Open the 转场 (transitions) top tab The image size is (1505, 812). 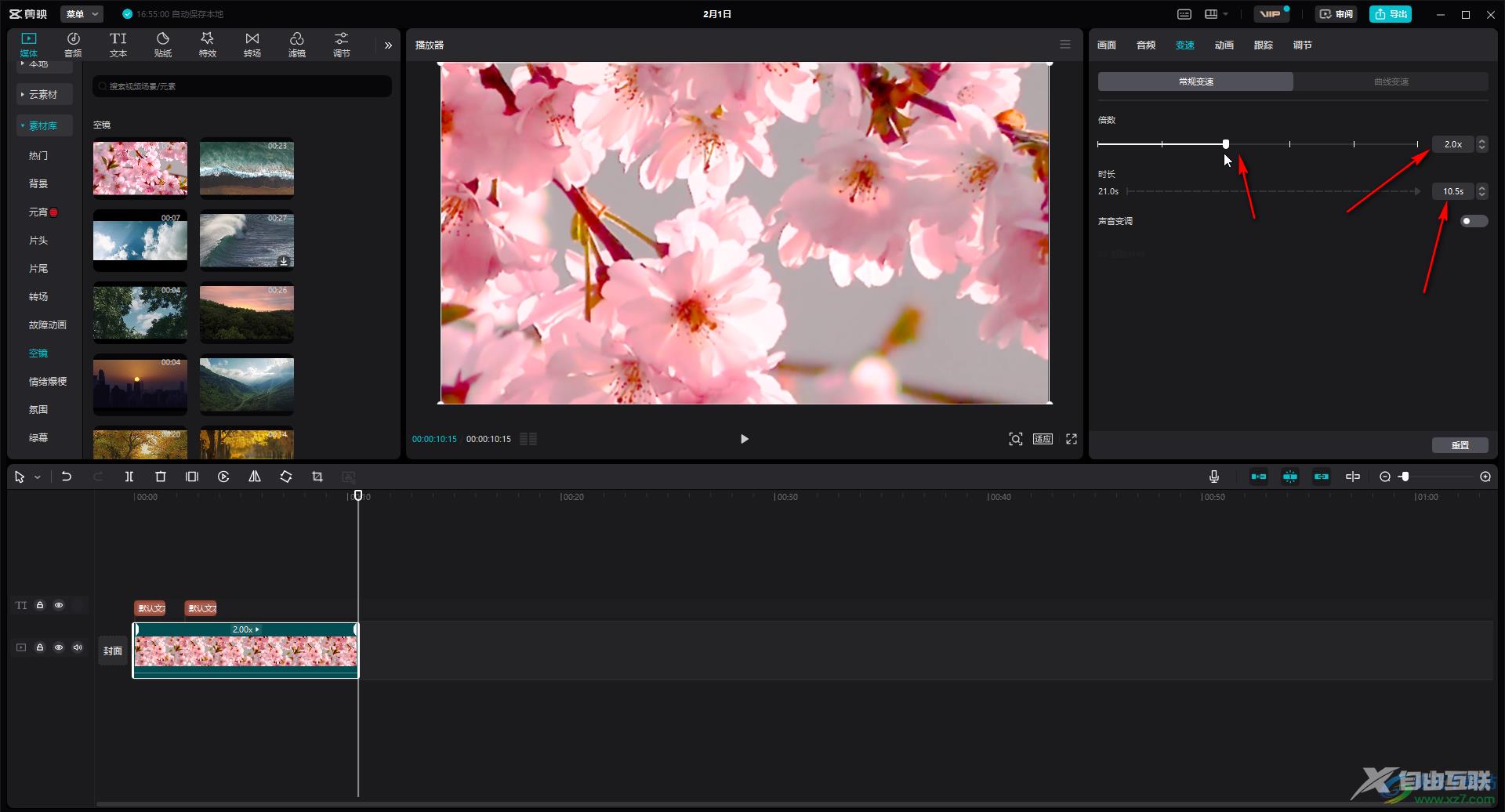pyautogui.click(x=252, y=45)
